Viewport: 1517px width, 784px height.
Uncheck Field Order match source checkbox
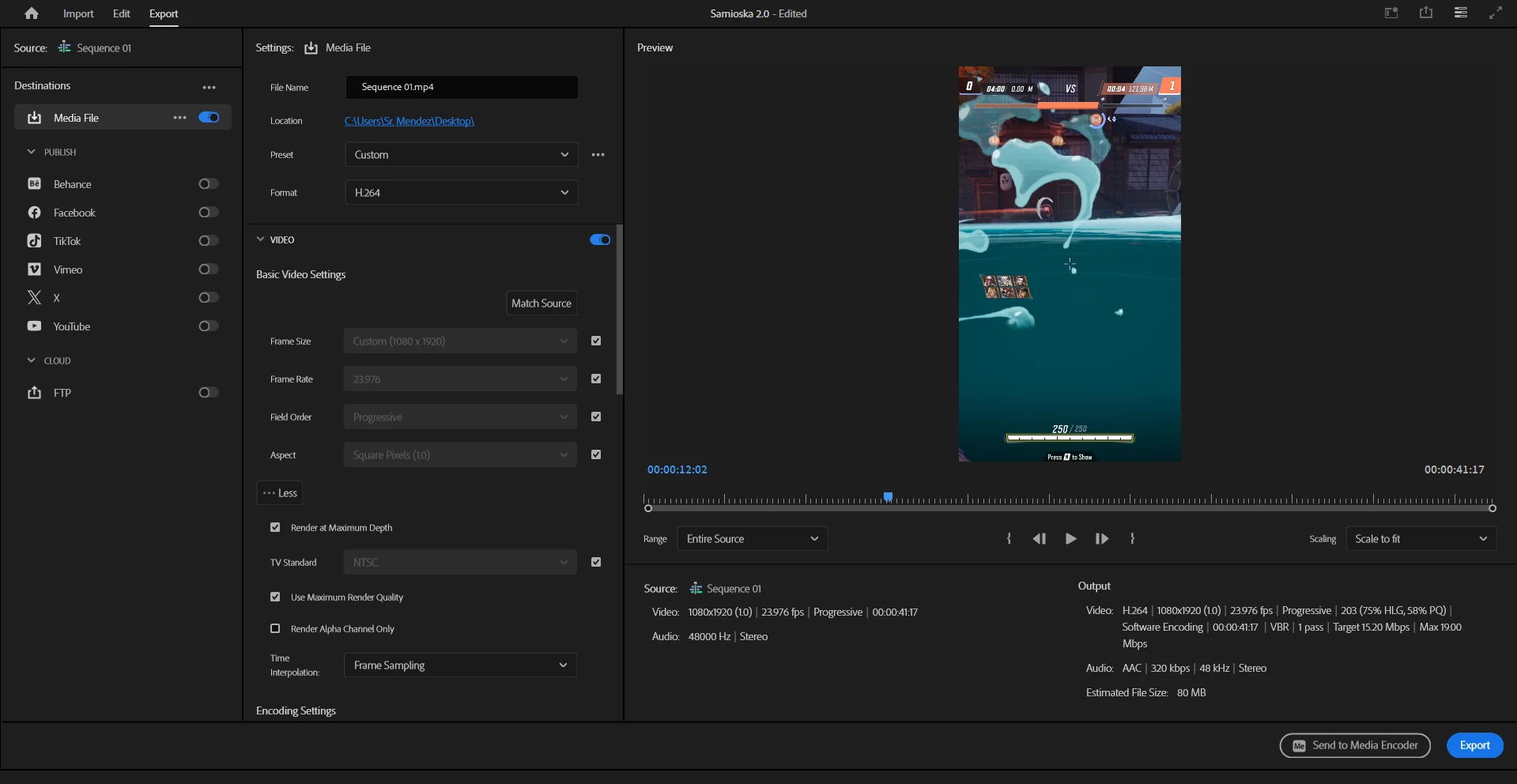click(x=596, y=417)
